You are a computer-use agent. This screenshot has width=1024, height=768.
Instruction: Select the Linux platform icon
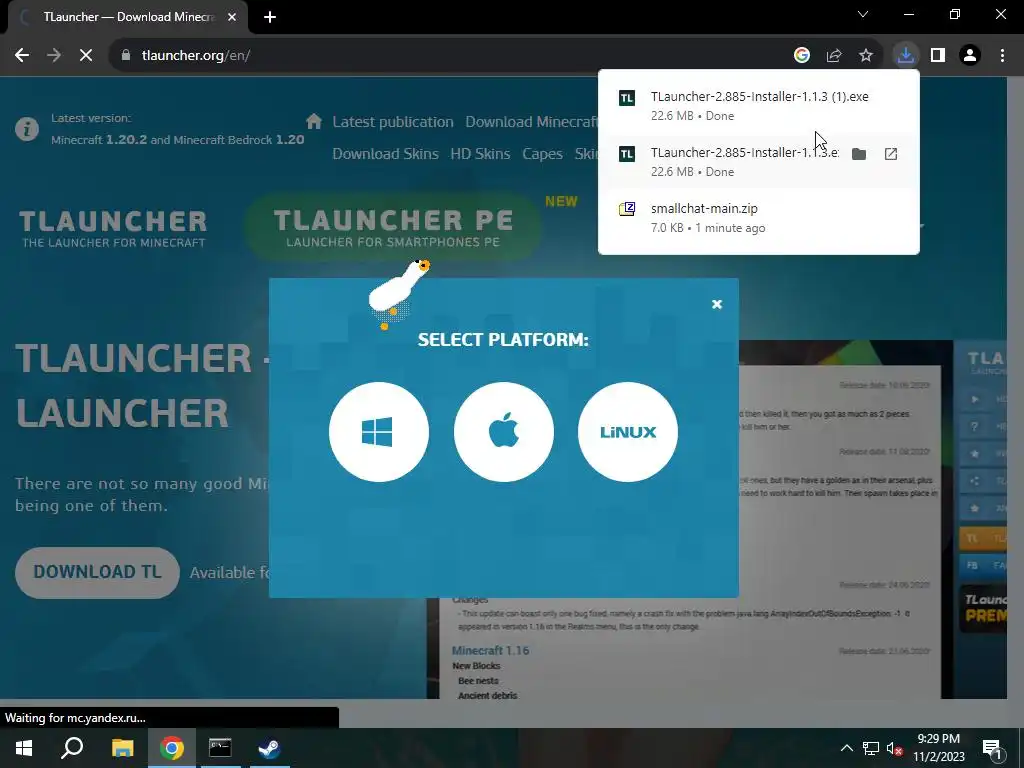click(x=628, y=432)
